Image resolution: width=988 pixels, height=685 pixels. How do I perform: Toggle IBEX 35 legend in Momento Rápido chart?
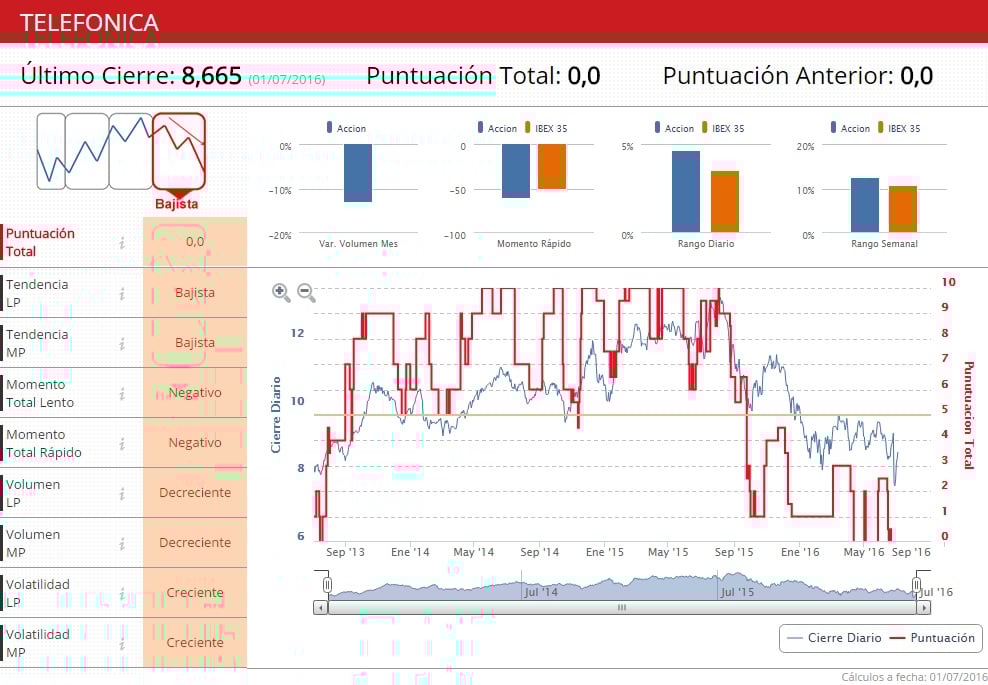coord(546,128)
